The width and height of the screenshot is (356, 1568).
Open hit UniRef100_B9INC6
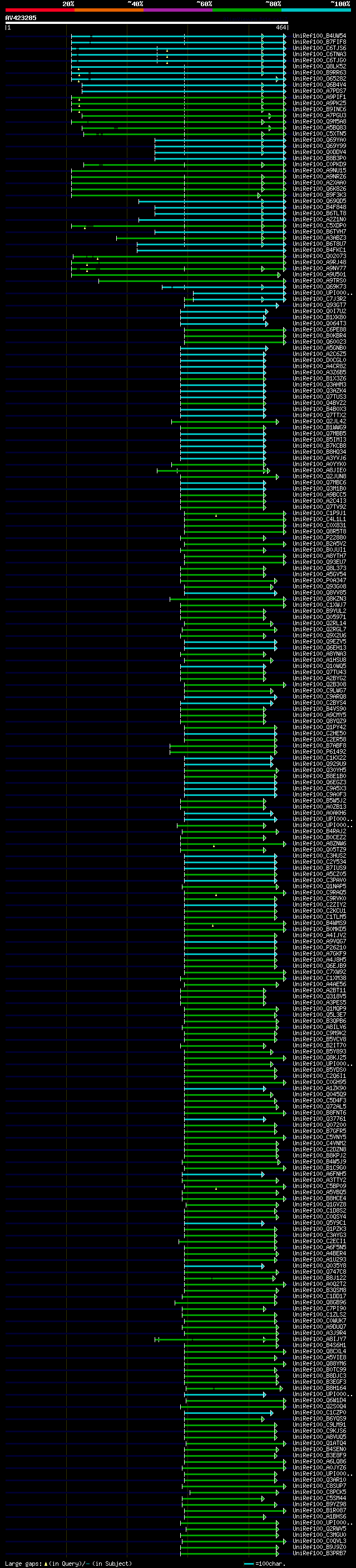(319, 110)
